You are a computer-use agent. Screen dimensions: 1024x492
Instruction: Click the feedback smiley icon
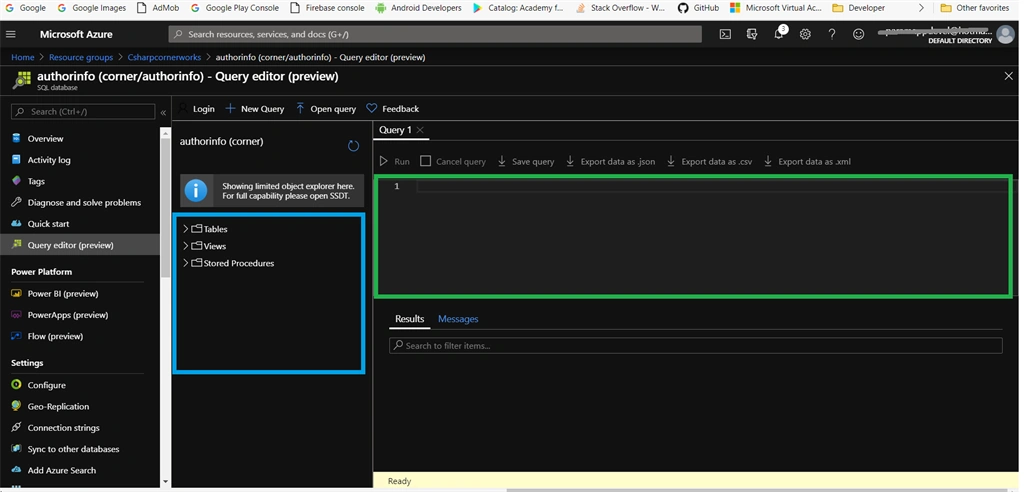[858, 34]
